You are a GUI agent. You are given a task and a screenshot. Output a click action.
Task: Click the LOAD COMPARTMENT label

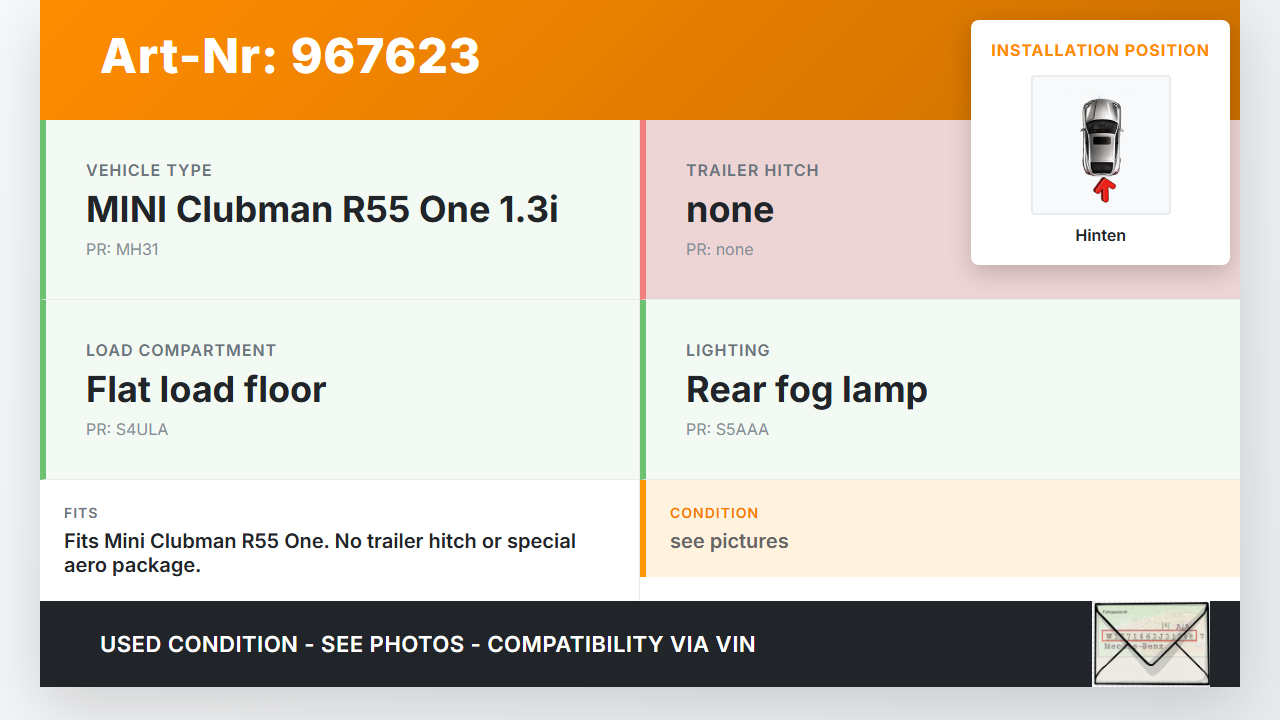click(x=181, y=350)
